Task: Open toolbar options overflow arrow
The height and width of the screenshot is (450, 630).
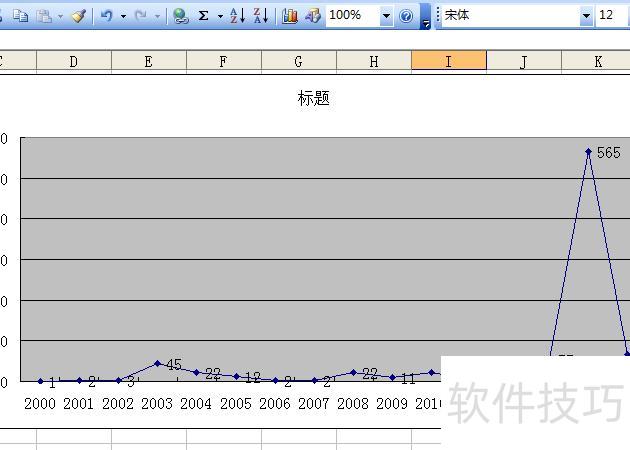Action: click(425, 16)
